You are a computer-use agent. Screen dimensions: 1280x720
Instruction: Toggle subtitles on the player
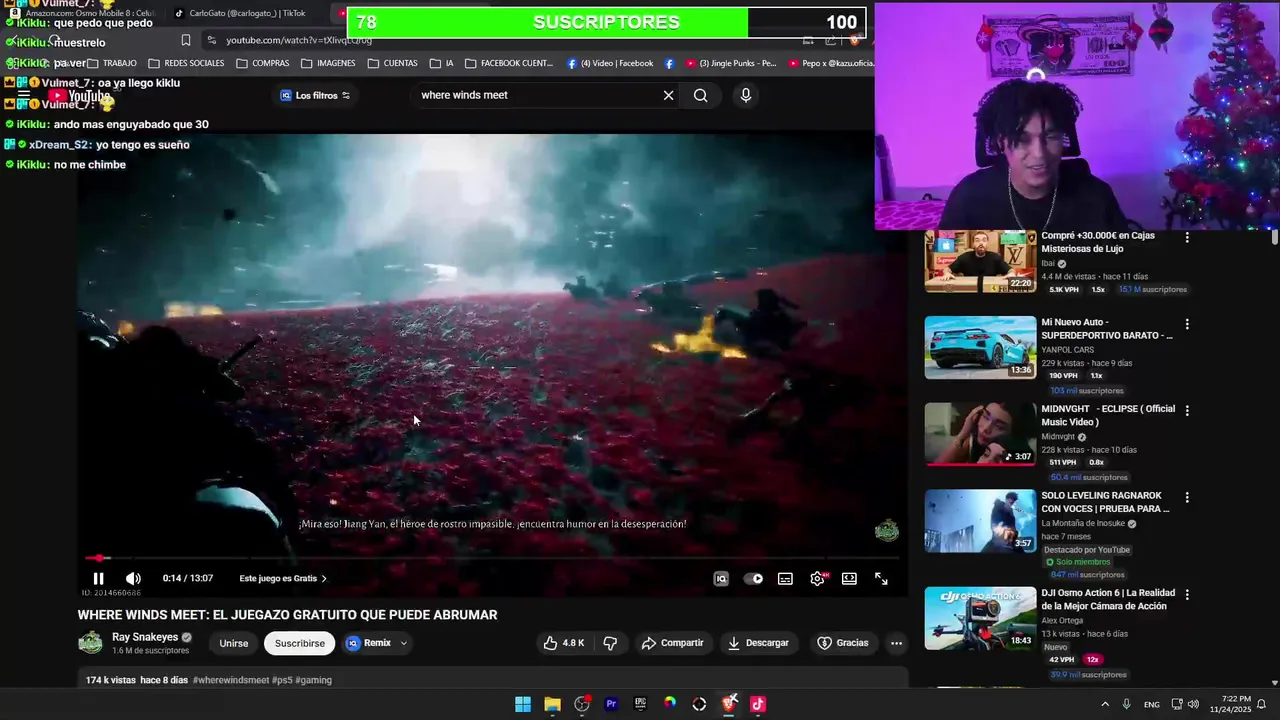tap(786, 578)
